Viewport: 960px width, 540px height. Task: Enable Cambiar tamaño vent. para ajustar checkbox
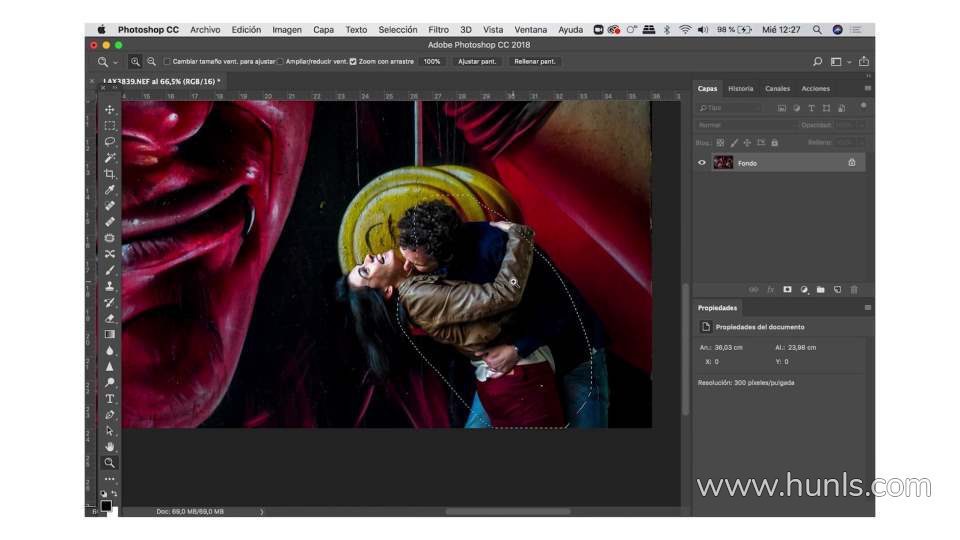pos(167,62)
